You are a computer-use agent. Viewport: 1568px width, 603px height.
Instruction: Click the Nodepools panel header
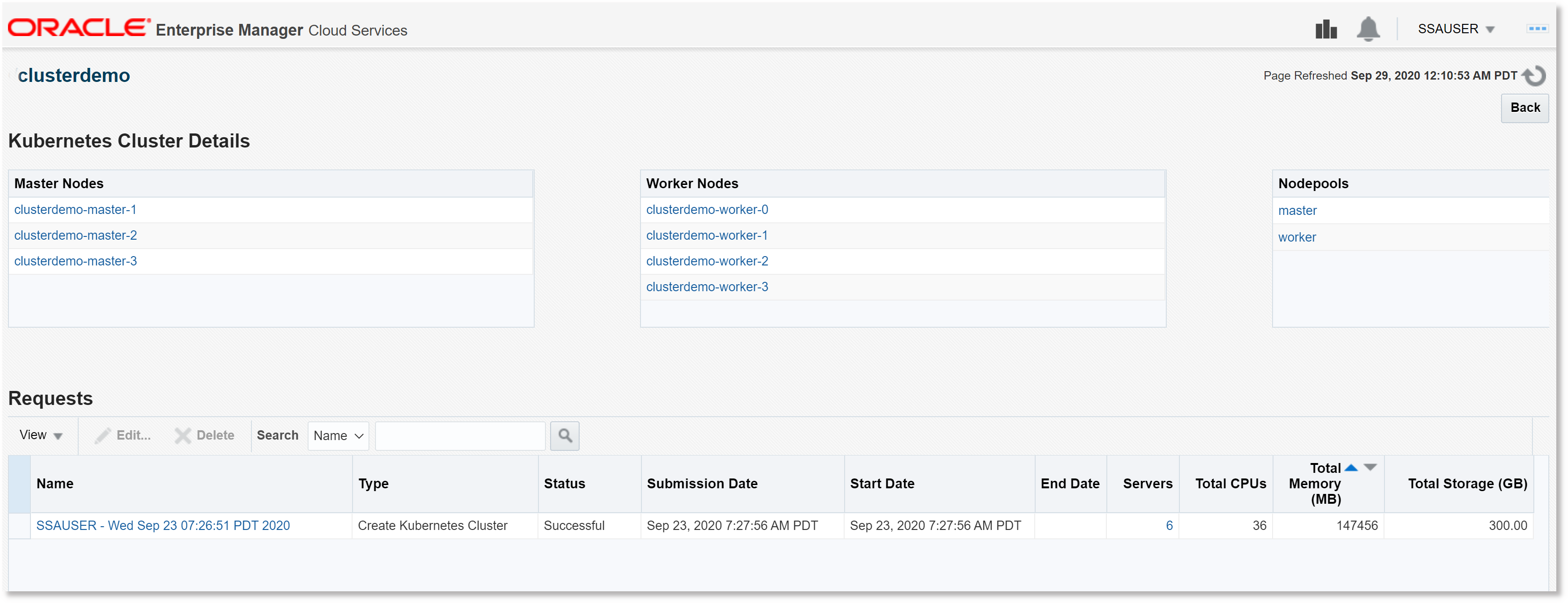pyautogui.click(x=1410, y=183)
